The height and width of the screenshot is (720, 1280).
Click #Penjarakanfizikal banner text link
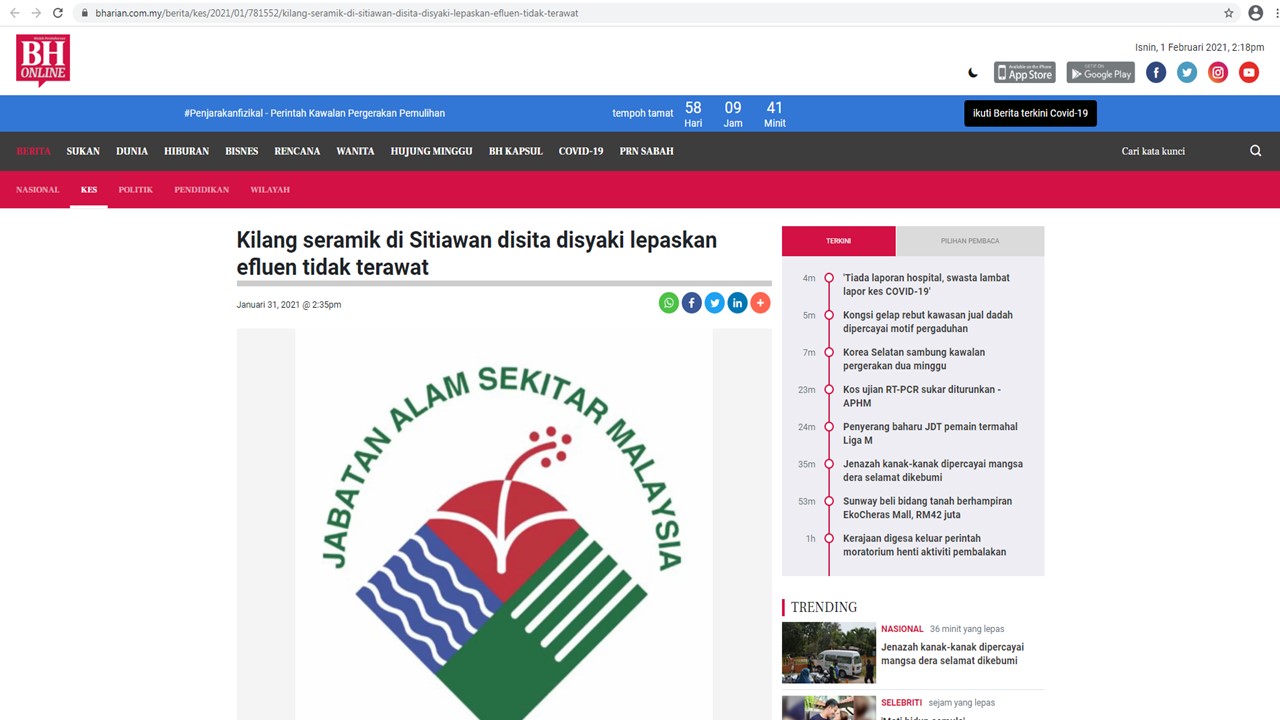pyautogui.click(x=314, y=113)
